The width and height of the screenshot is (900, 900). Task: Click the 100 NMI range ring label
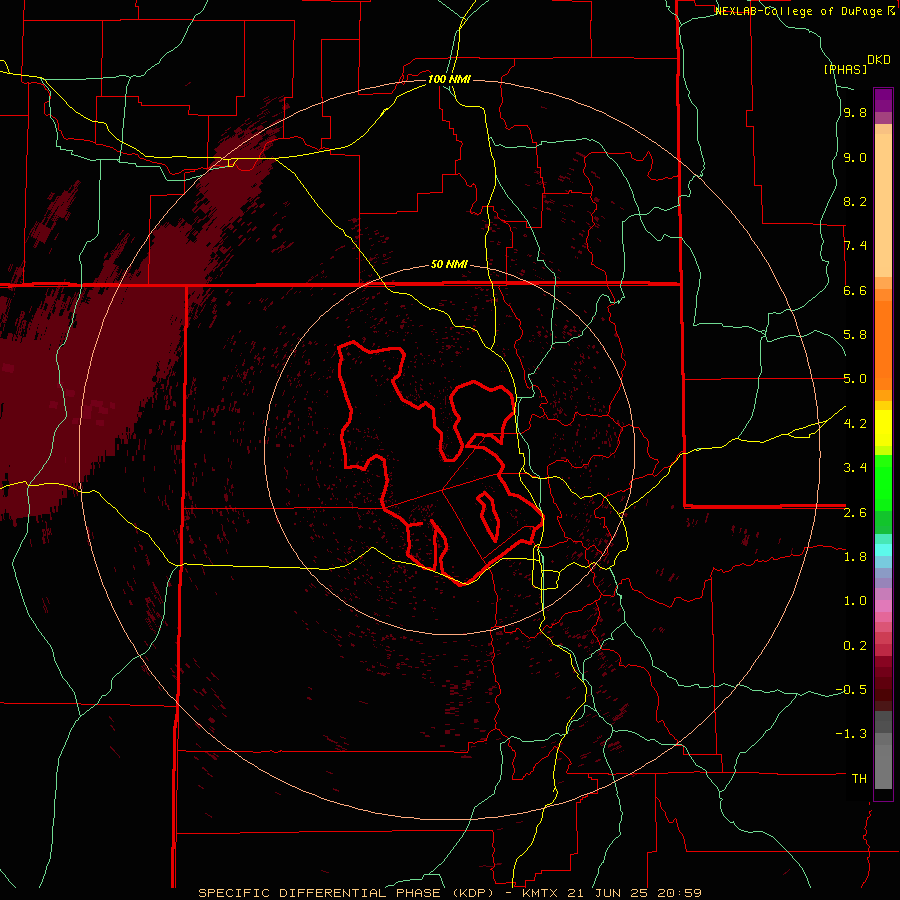click(x=449, y=79)
